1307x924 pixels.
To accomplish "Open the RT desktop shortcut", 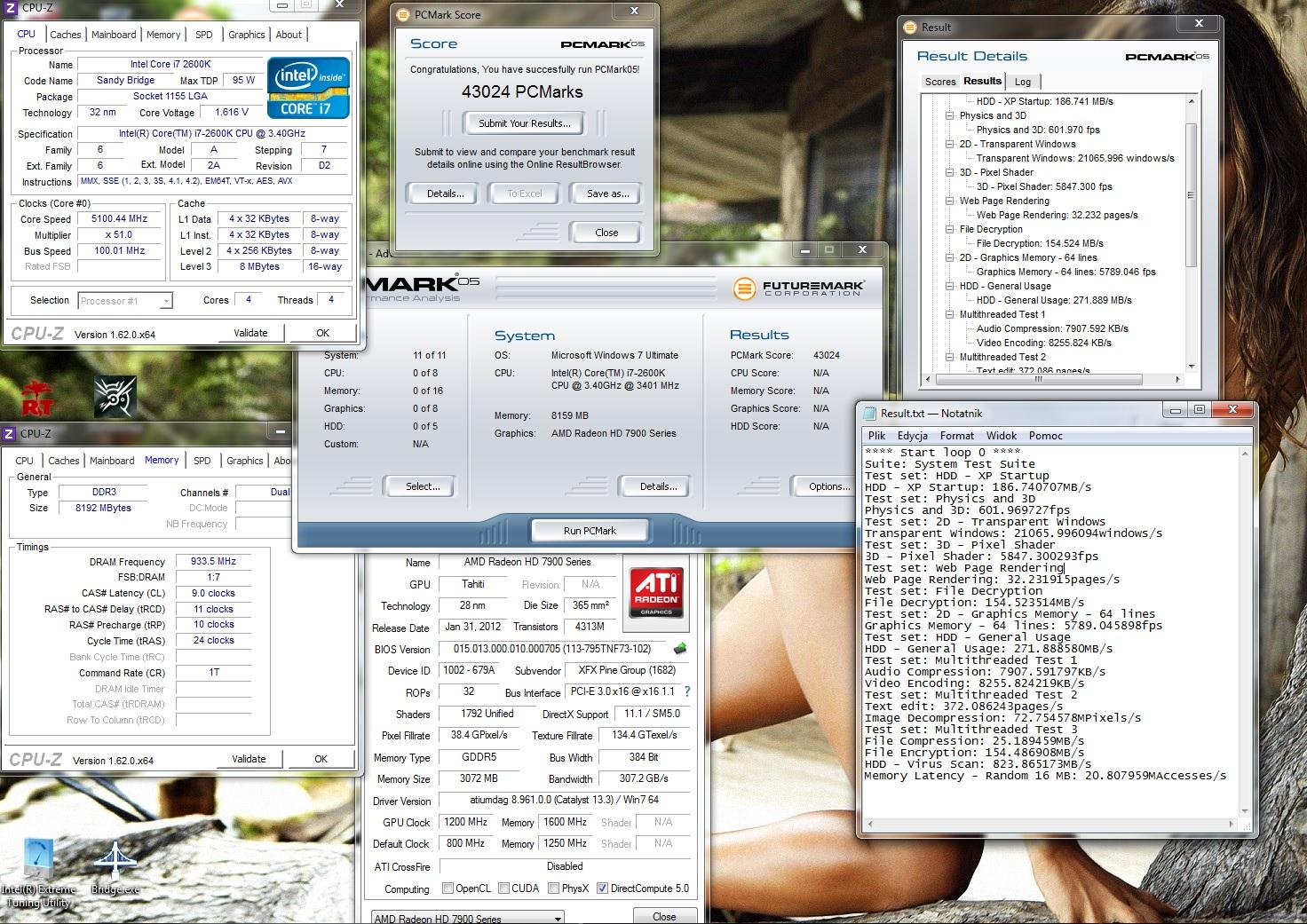I will point(36,397).
